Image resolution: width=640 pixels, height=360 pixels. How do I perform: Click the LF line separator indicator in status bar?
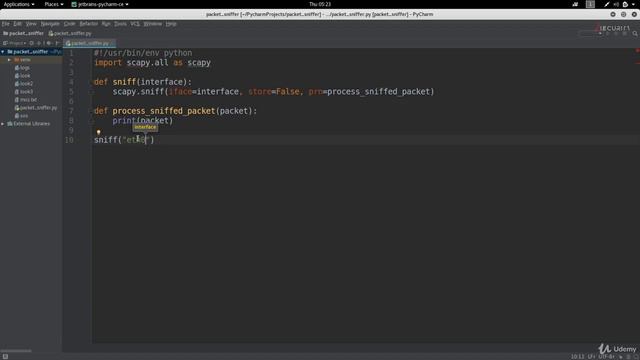tap(591, 356)
